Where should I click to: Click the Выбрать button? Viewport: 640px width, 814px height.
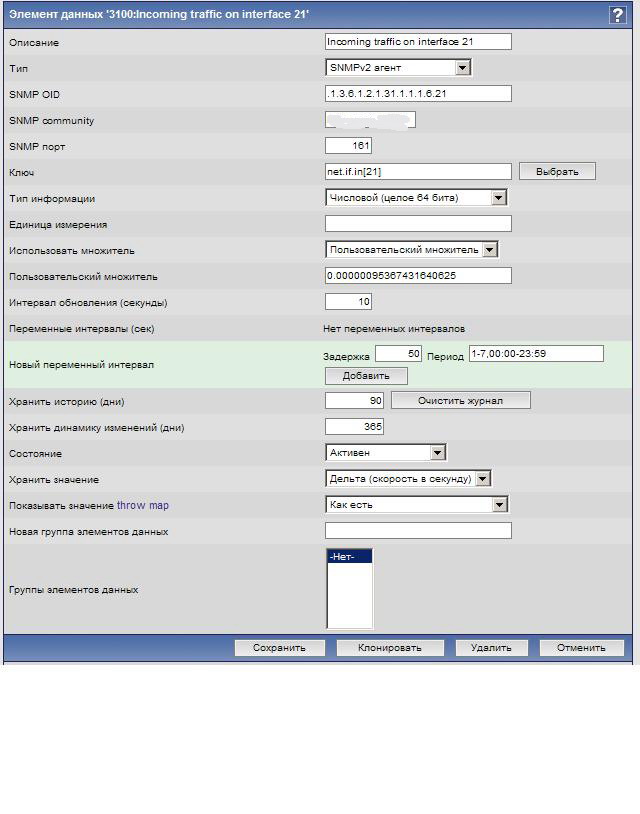[x=557, y=171]
